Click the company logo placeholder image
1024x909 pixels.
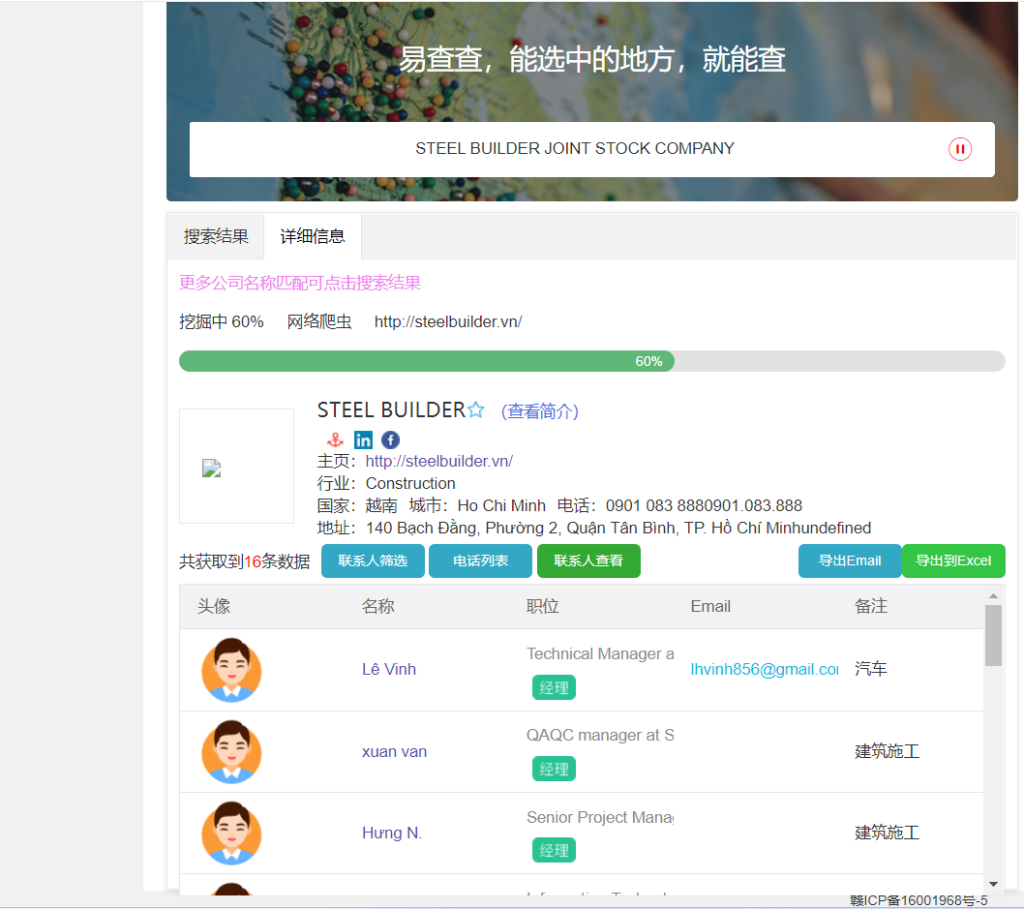click(x=211, y=468)
